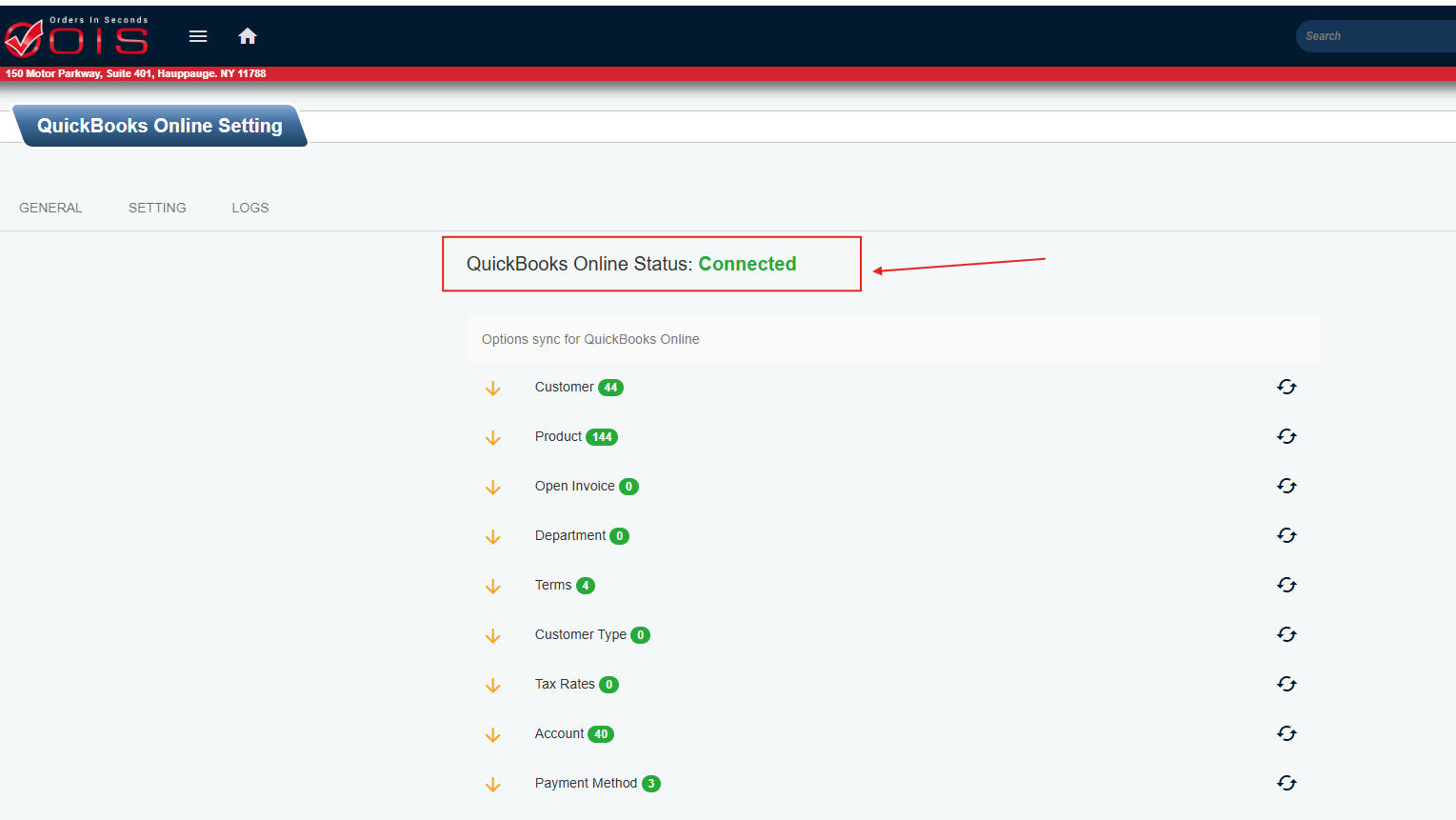Click download arrow beside Terms
Screen dimensions: 1456x820
[x=492, y=587]
